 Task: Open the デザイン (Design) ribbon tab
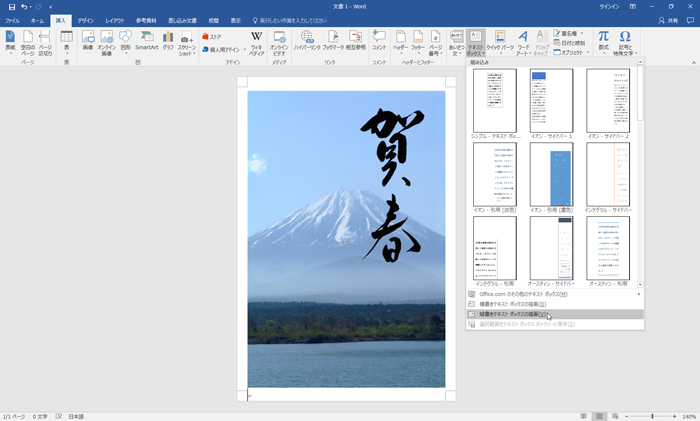[86, 20]
